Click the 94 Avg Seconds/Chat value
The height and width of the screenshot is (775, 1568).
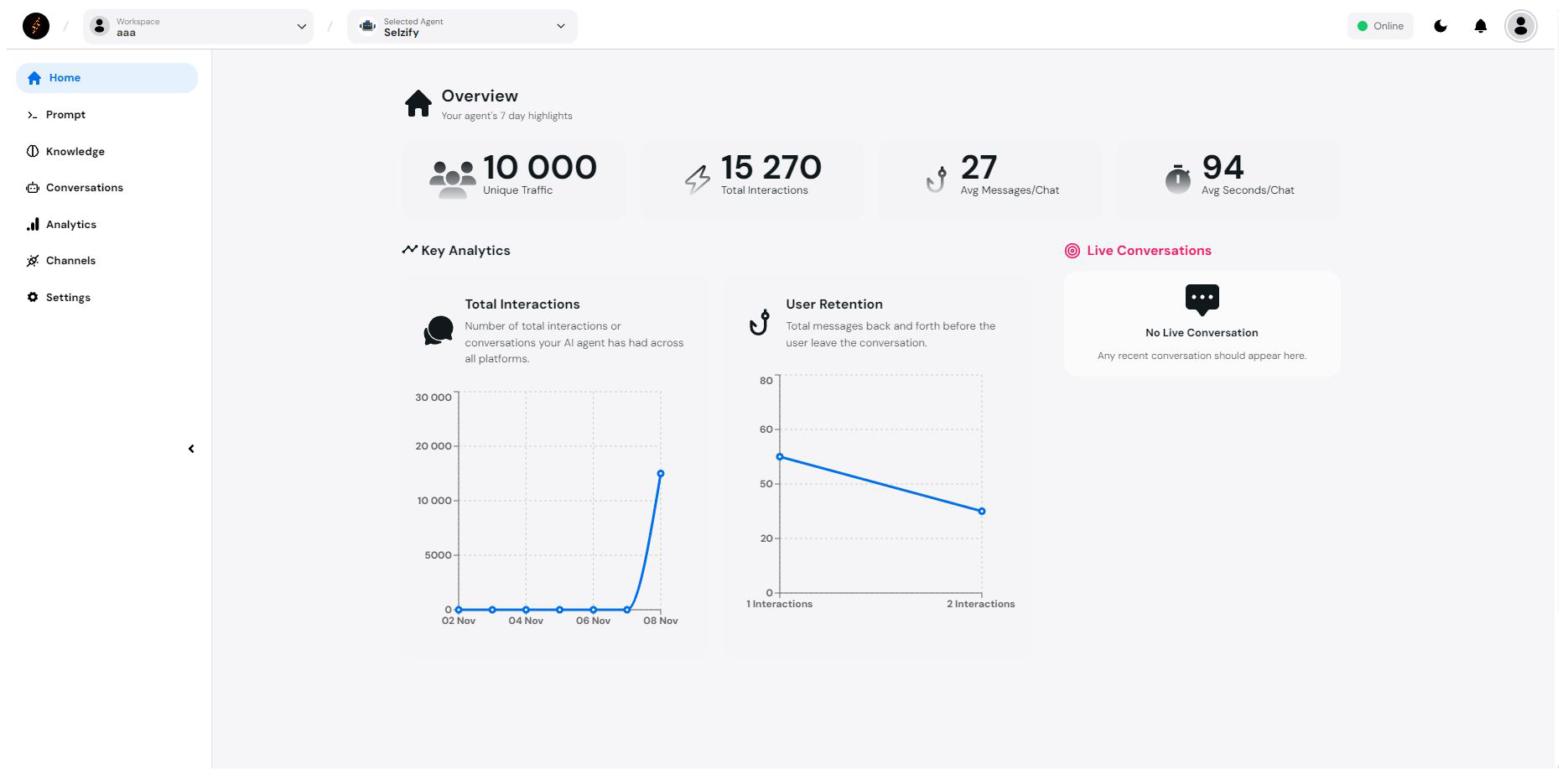click(x=1223, y=168)
